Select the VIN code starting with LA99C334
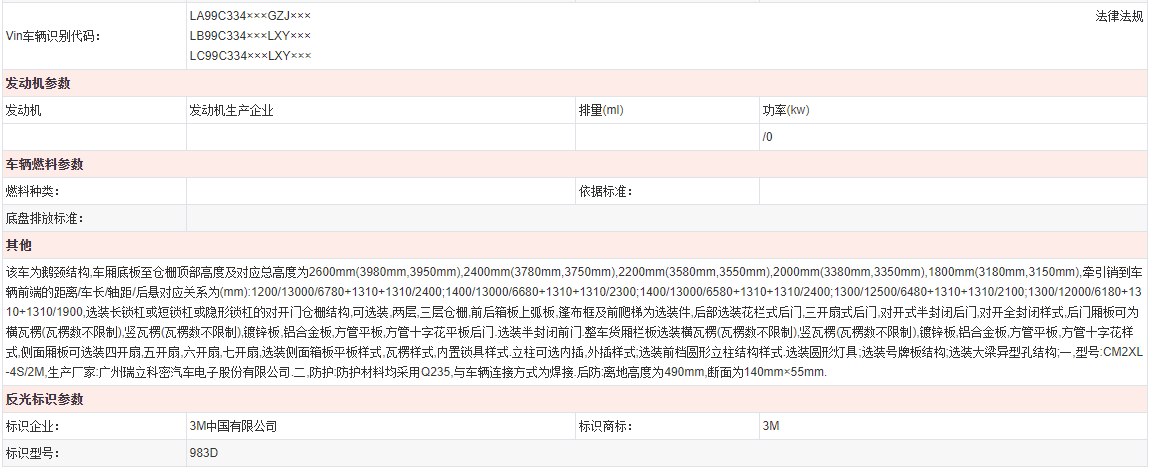 click(x=250, y=16)
